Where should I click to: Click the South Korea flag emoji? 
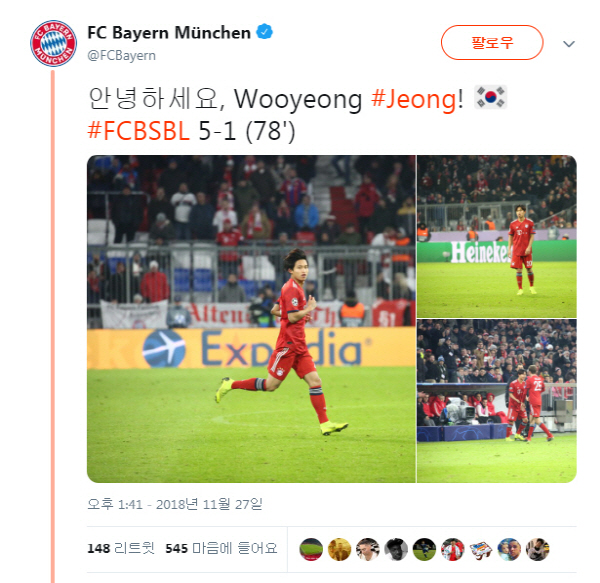coord(491,97)
